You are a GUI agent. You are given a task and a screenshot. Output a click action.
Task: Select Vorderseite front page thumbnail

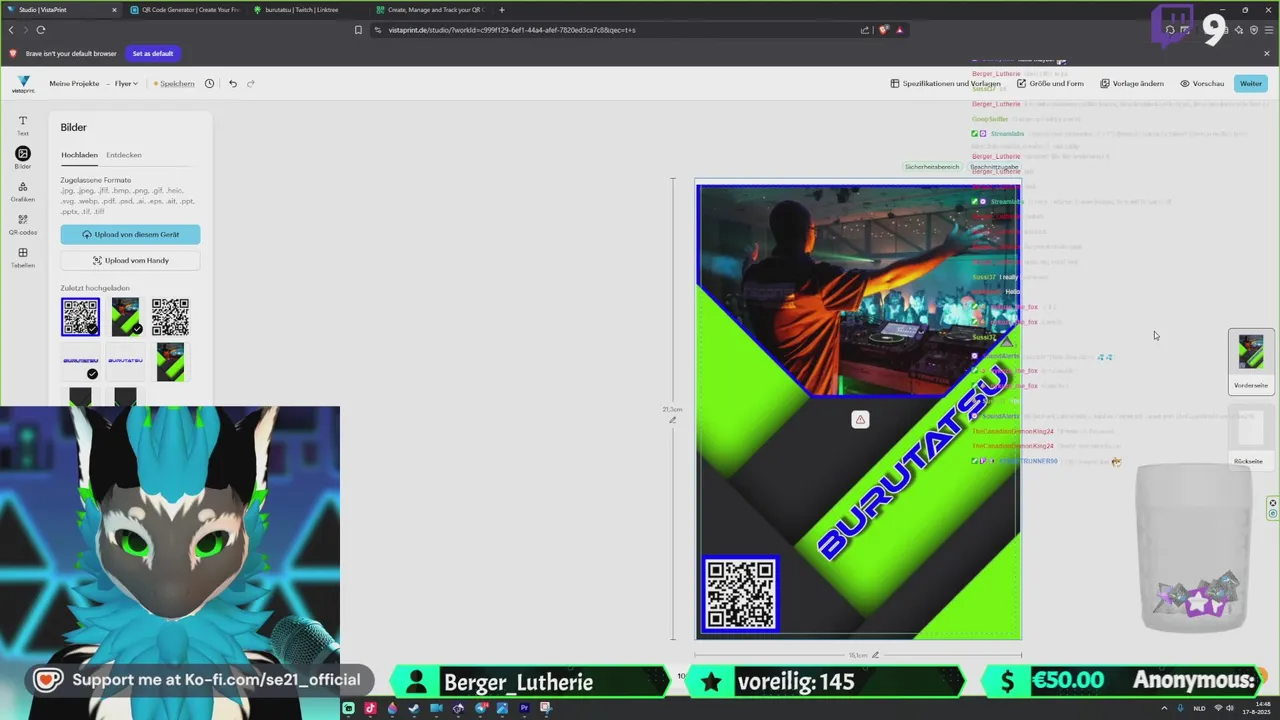click(1251, 361)
